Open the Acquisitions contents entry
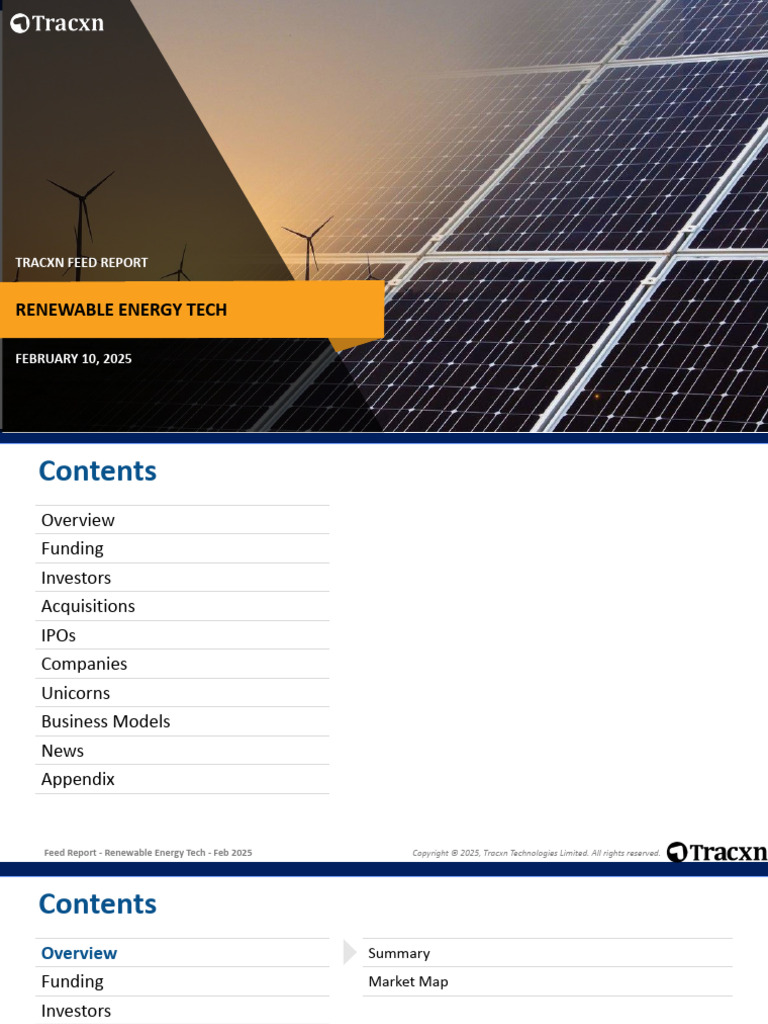 (182, 606)
